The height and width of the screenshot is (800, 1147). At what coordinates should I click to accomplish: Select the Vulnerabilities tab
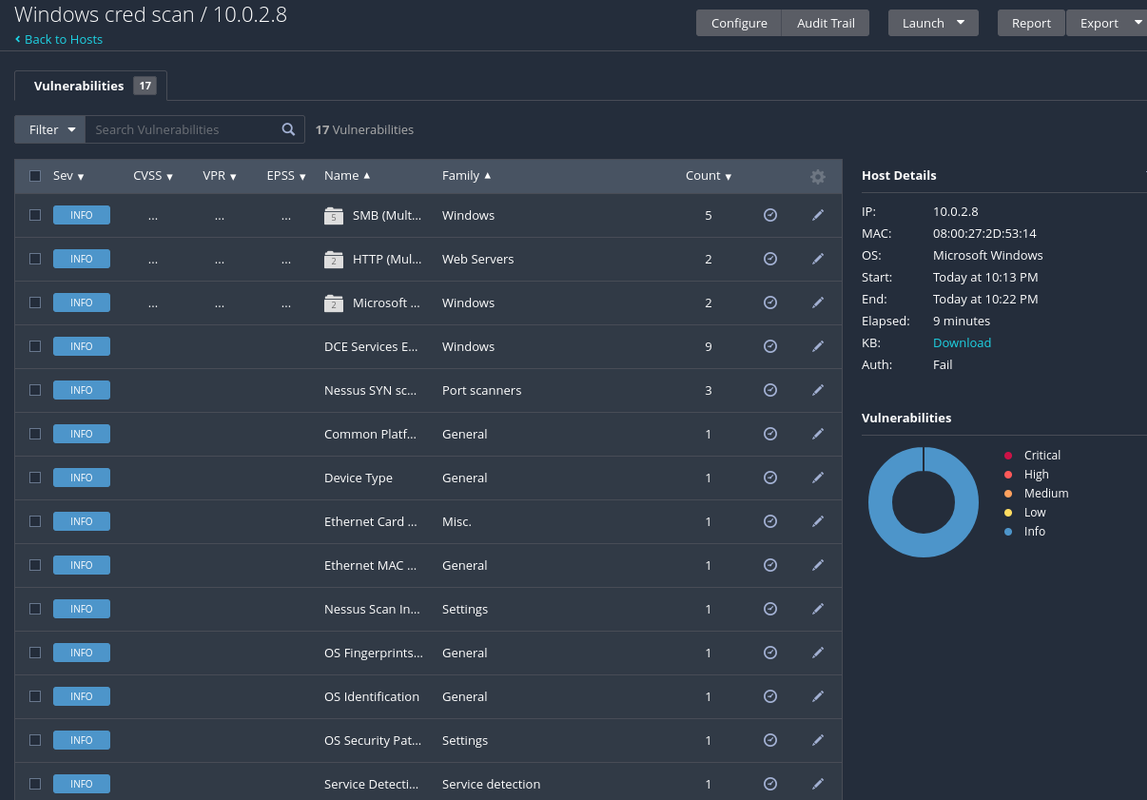pyautogui.click(x=91, y=86)
